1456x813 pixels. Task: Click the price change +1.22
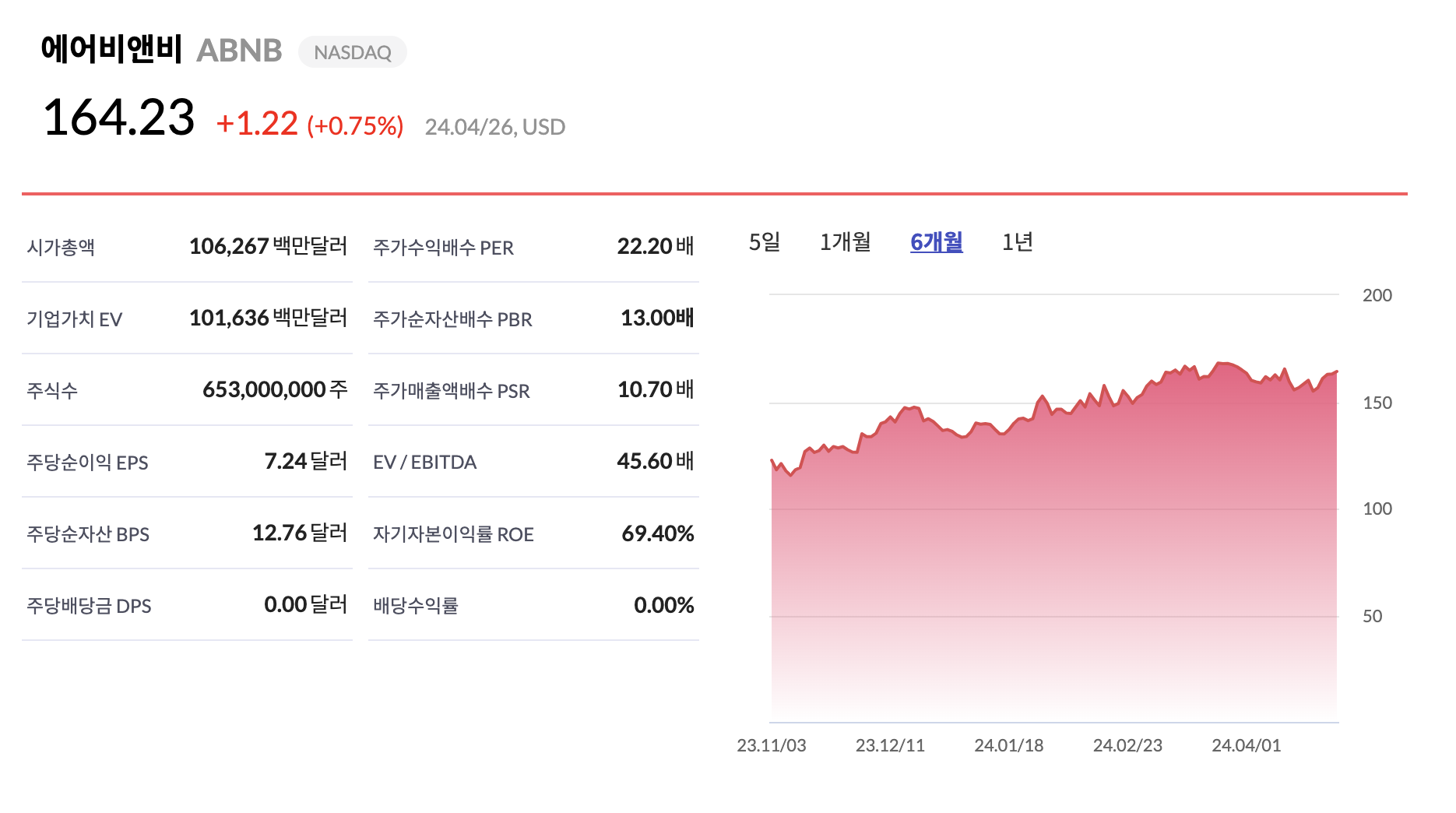coord(257,124)
